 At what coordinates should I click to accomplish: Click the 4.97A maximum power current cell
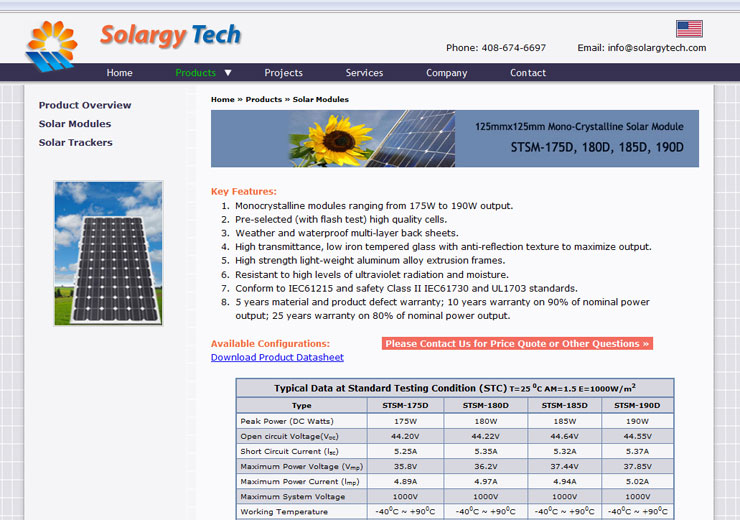point(485,482)
